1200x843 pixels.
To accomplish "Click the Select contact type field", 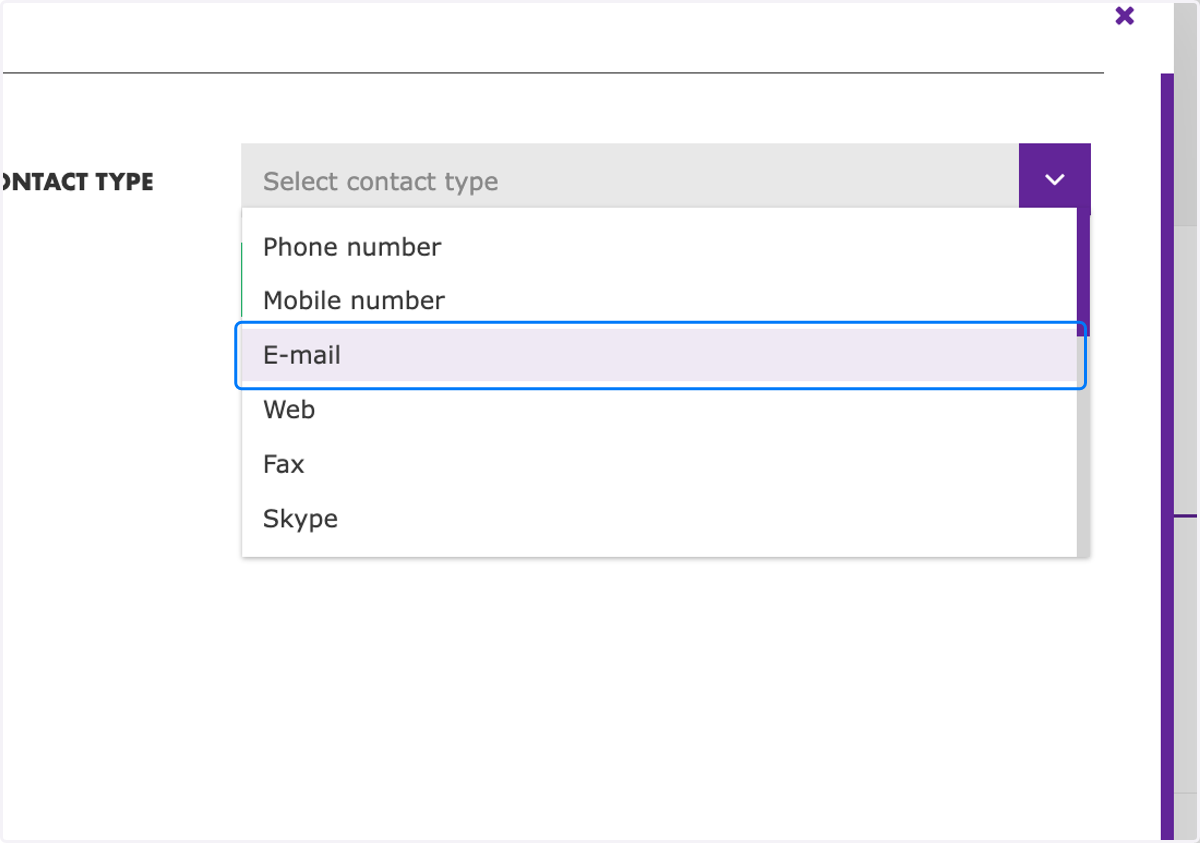I will click(x=630, y=180).
